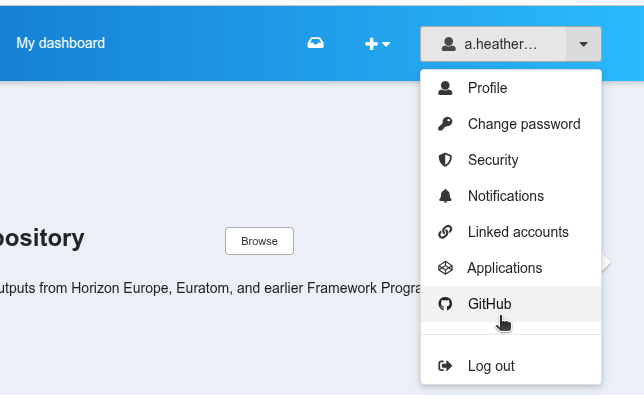Select GitHub from the user menu
The height and width of the screenshot is (409, 644).
[x=489, y=304]
